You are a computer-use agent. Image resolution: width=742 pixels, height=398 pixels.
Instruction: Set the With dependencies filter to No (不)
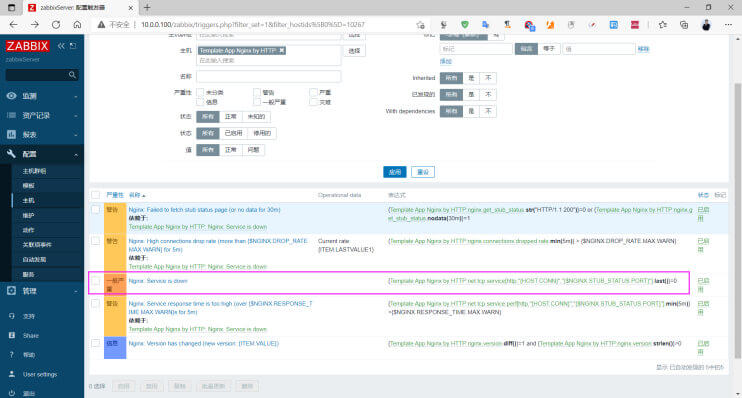(488, 111)
